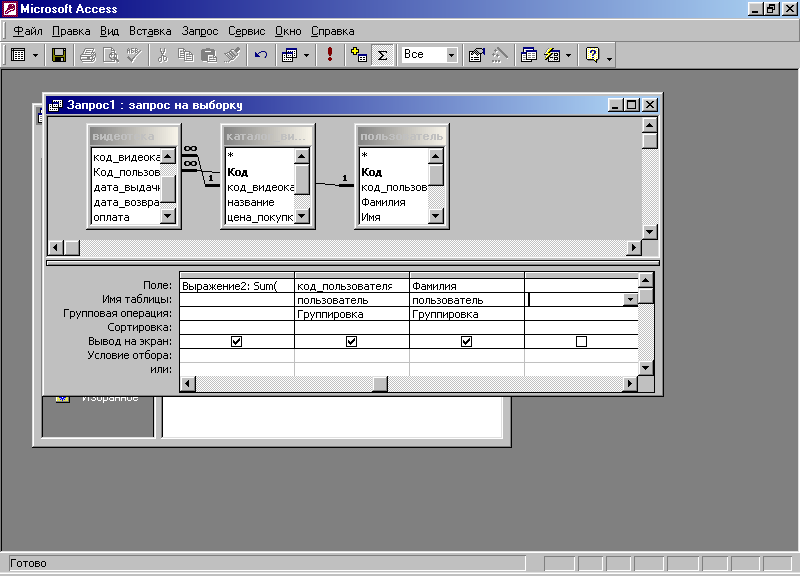Open table name dropdown in fourth column

631,300
